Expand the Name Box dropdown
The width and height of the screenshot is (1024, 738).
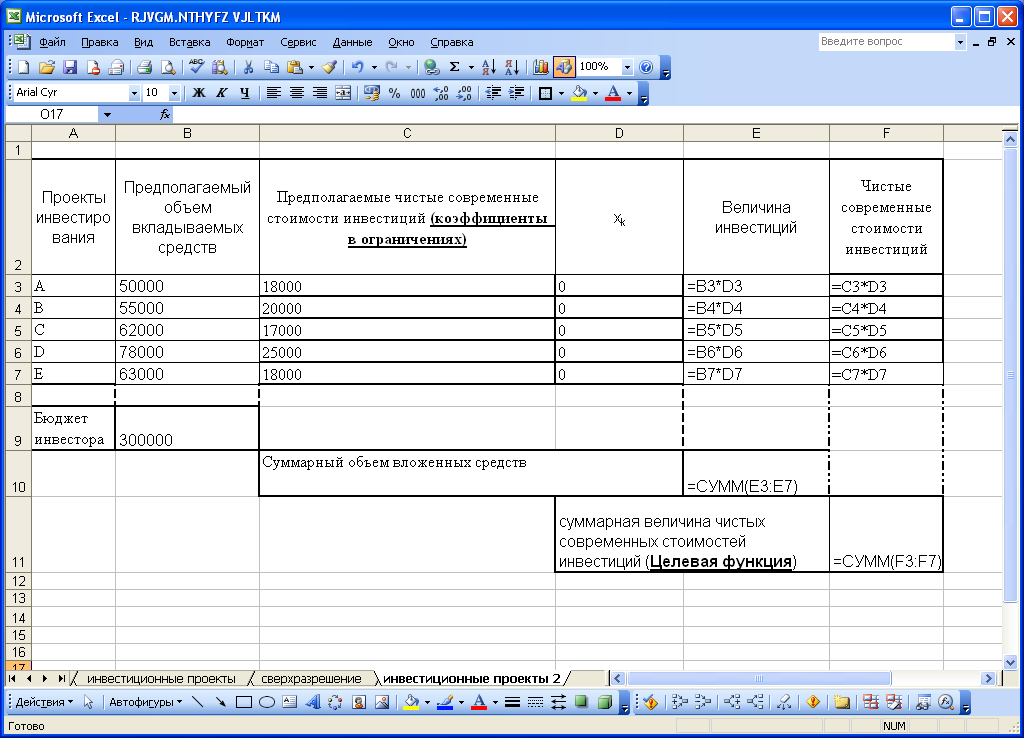(106, 114)
